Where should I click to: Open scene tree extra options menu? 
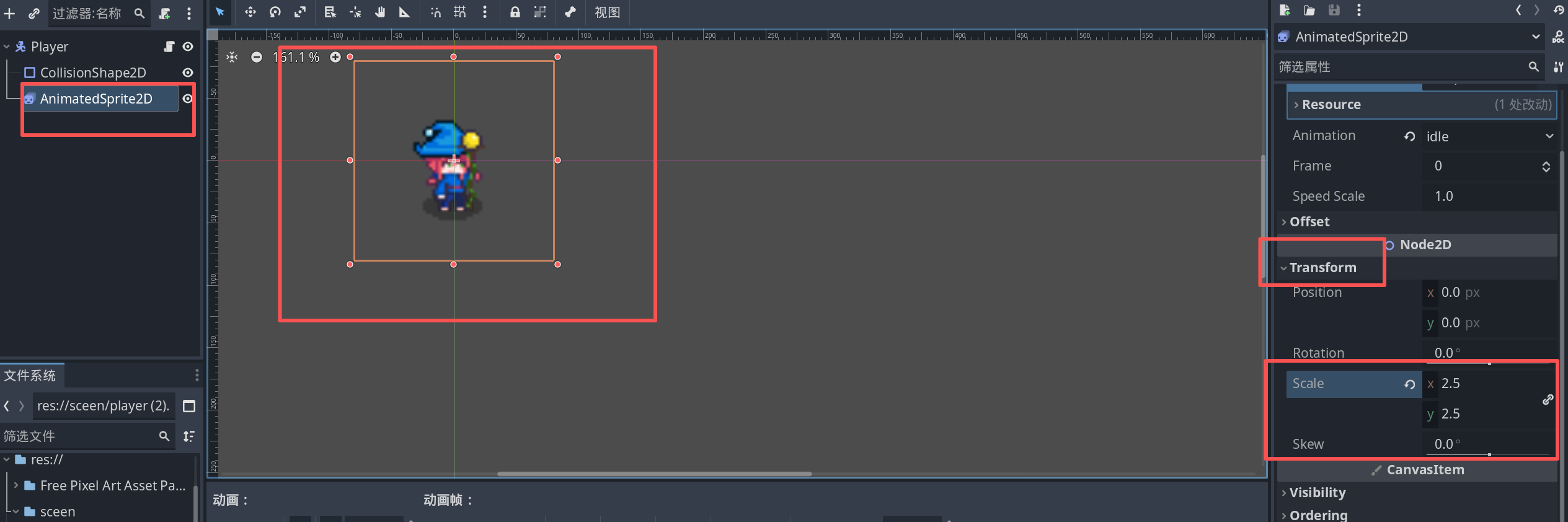click(189, 13)
